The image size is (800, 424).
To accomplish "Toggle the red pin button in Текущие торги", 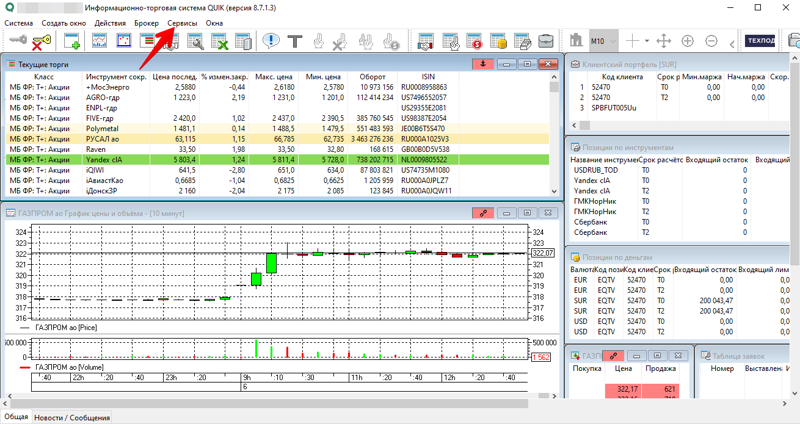I will point(483,64).
